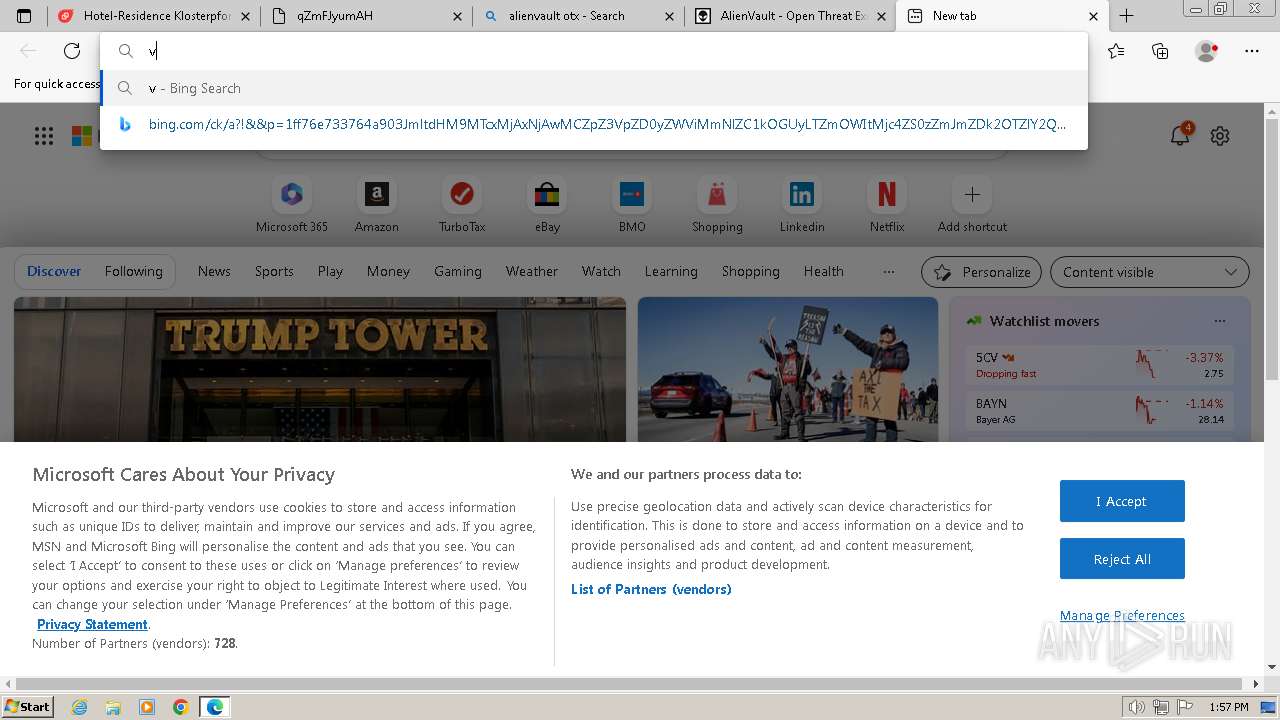Viewport: 1280px width, 720px height.
Task: Open the tab actions menu icon
Action: [x=24, y=16]
